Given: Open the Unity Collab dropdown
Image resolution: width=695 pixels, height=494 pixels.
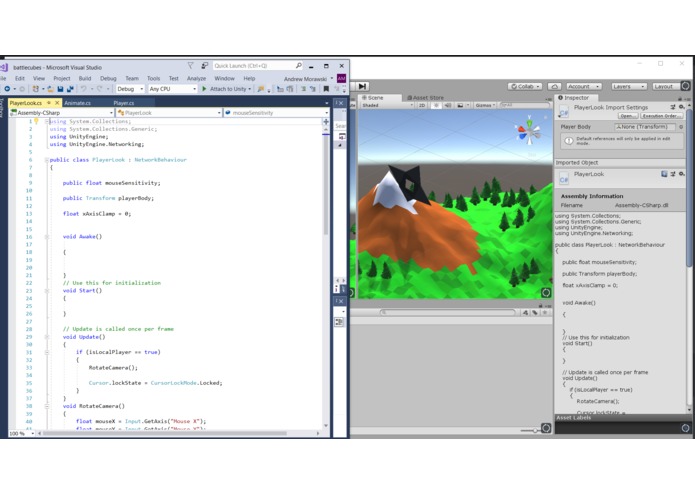Looking at the screenshot, I should [x=525, y=86].
